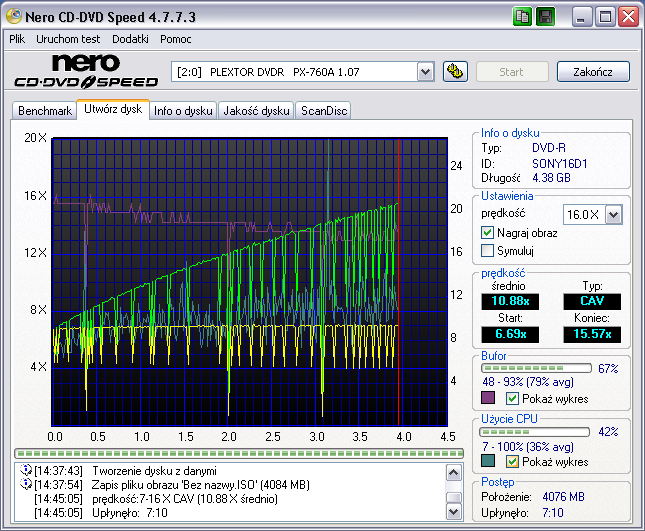This screenshot has height=531, width=645.
Task: Click the purple Bufor graph color swatch
Action: (x=488, y=398)
